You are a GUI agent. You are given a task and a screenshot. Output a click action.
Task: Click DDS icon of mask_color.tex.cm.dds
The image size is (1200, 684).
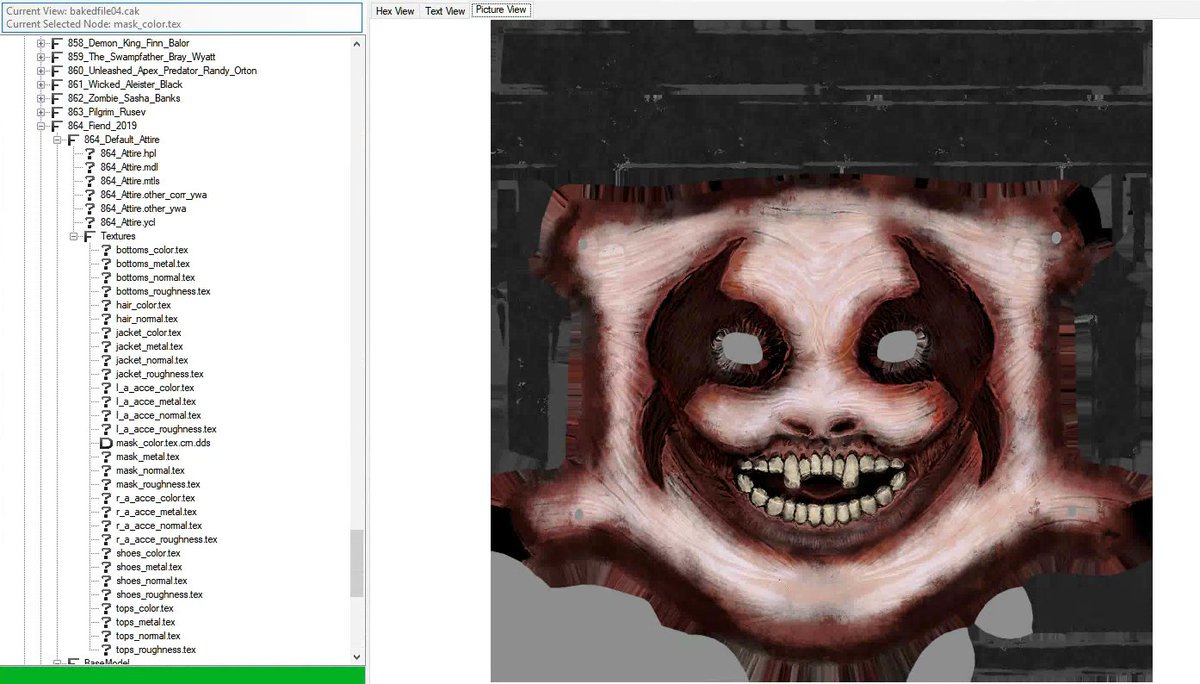point(106,443)
